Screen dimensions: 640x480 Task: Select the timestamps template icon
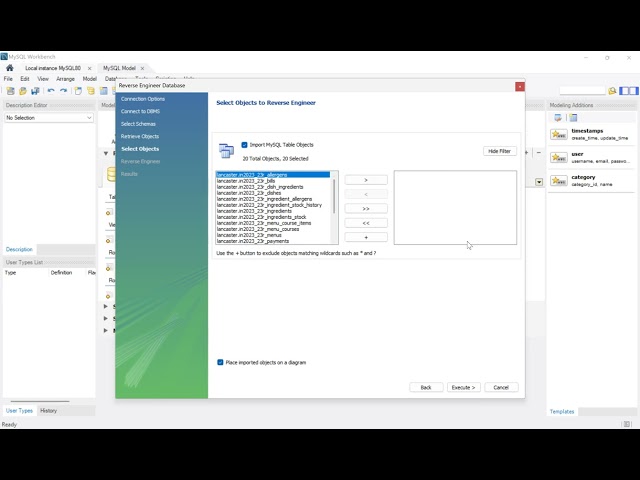click(559, 134)
